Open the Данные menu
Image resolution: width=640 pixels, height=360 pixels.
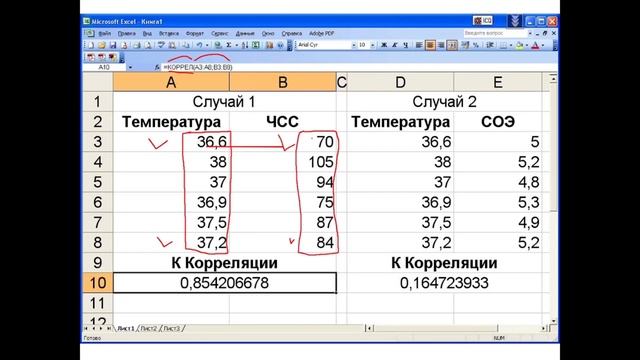click(x=245, y=33)
